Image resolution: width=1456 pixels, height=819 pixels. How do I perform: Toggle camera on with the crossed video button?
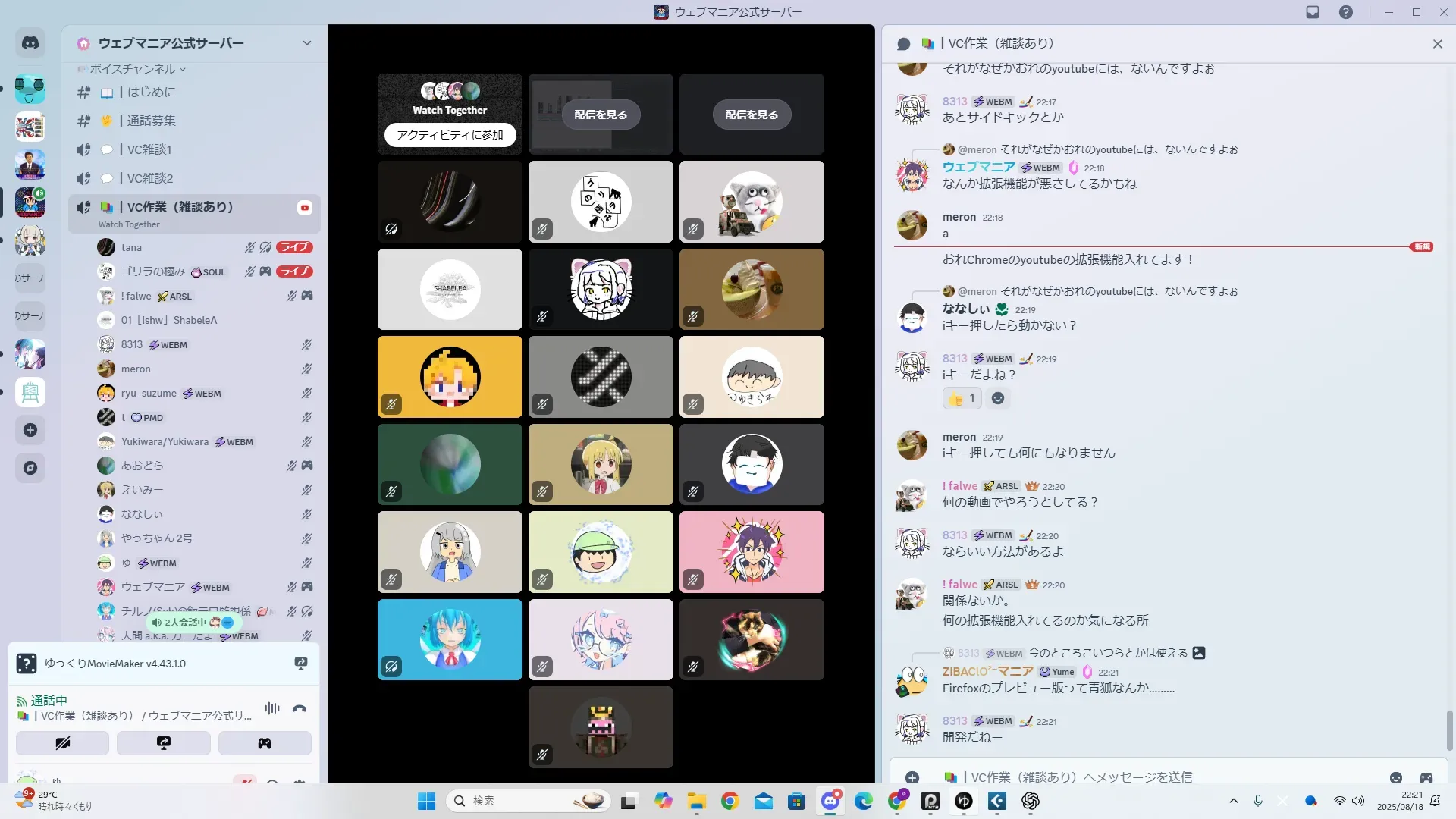[x=63, y=743]
